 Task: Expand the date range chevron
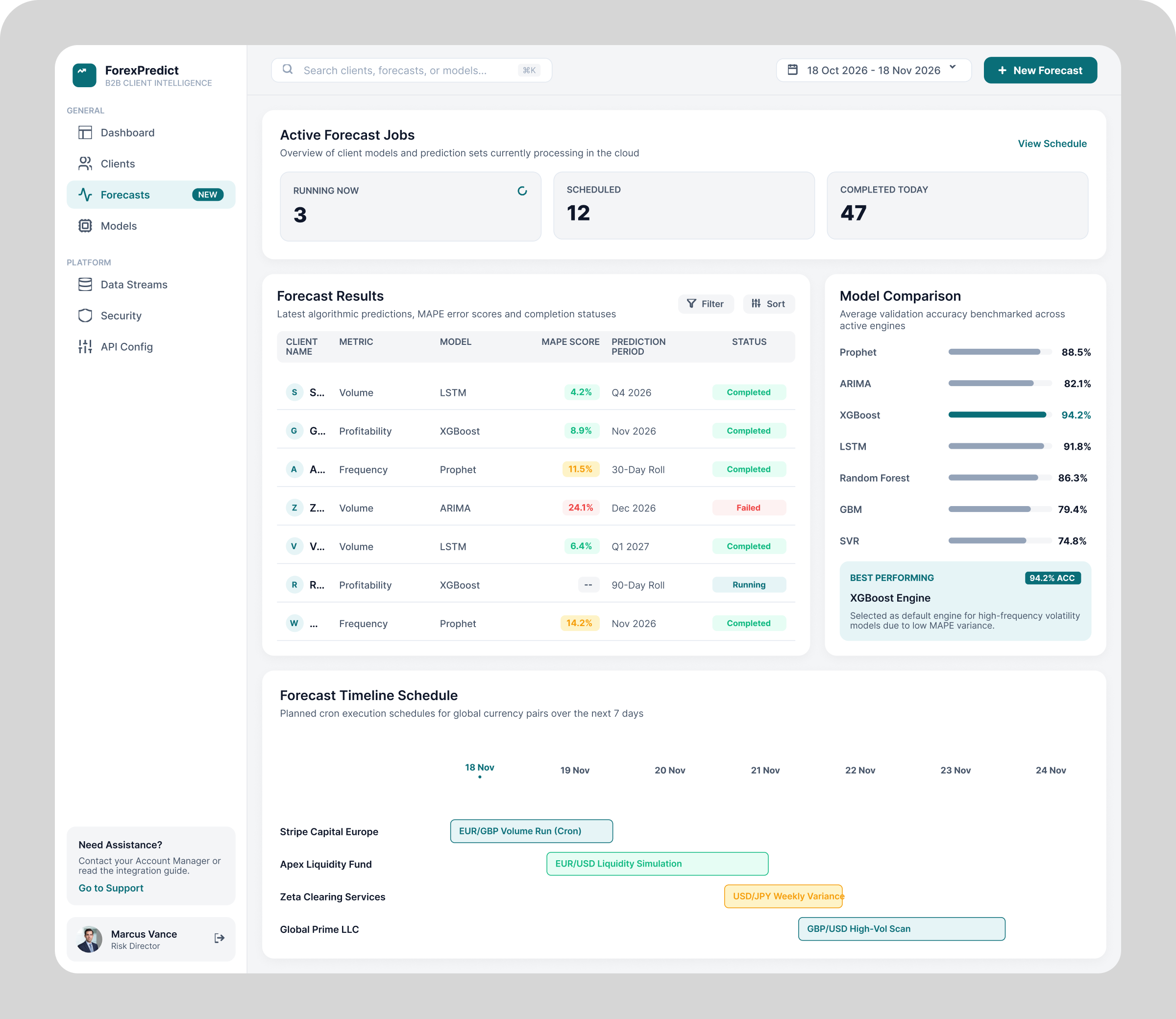(953, 68)
